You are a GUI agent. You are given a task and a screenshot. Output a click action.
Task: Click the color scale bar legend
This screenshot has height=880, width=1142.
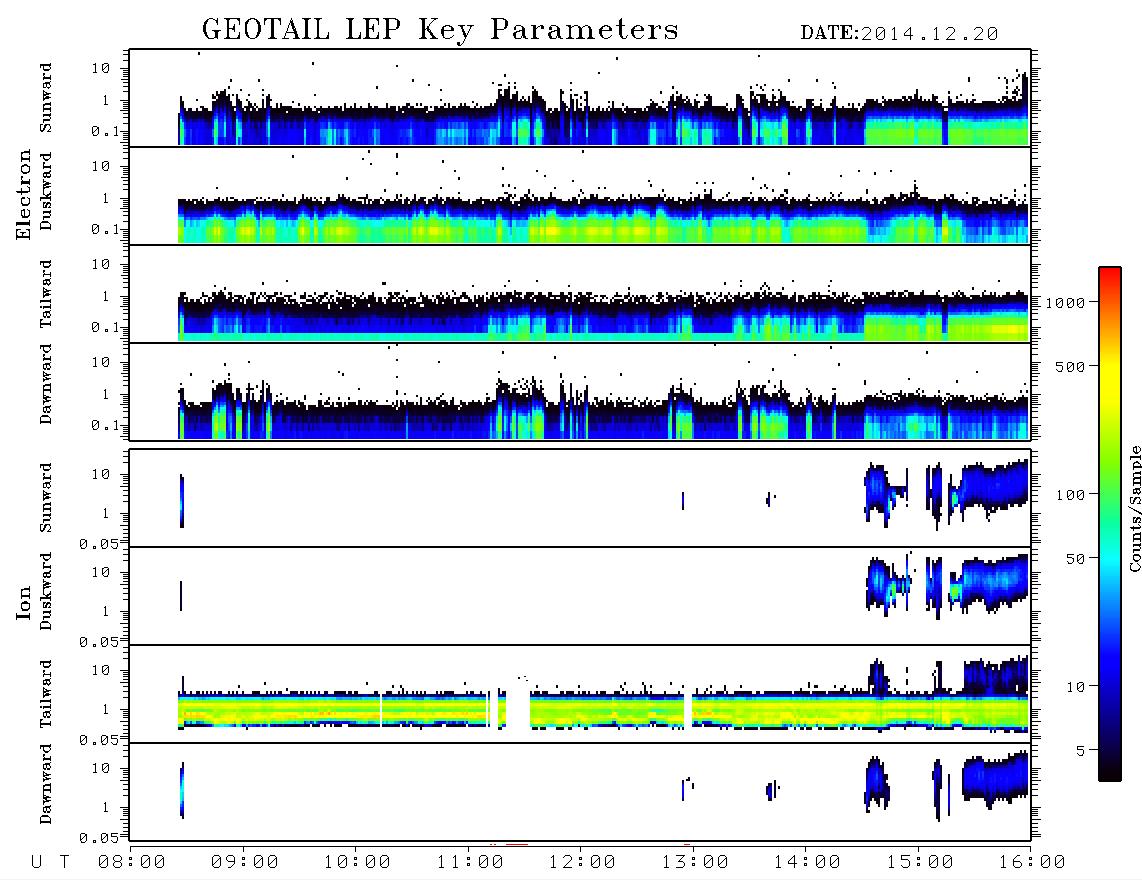(1110, 524)
